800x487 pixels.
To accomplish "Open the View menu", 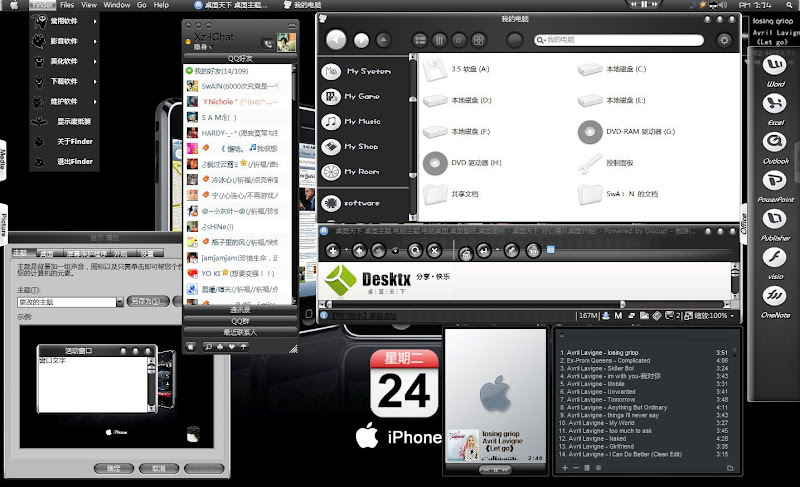I will [89, 5].
